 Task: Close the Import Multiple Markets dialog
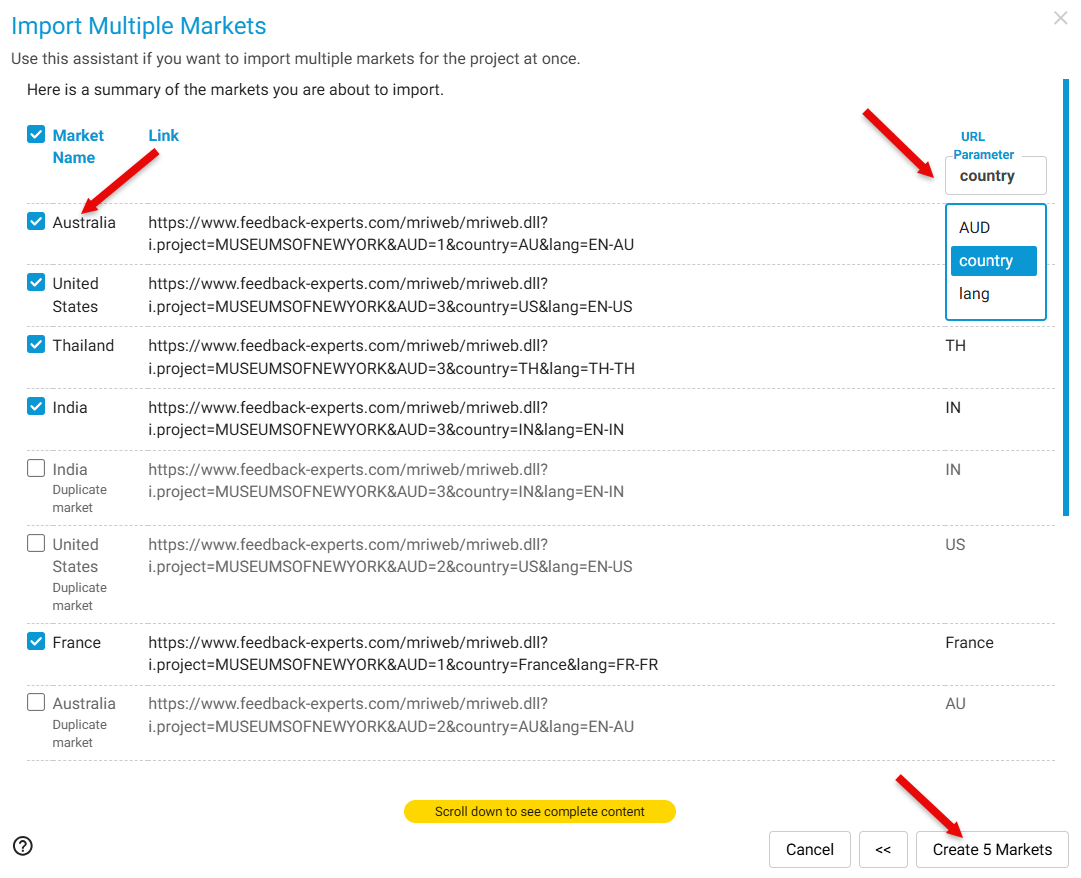[1060, 18]
